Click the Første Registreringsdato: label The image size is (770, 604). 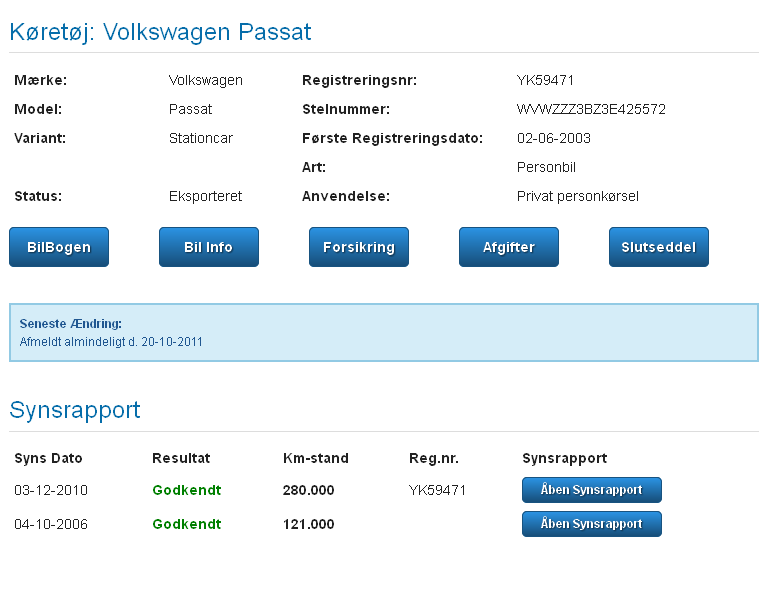click(392, 138)
